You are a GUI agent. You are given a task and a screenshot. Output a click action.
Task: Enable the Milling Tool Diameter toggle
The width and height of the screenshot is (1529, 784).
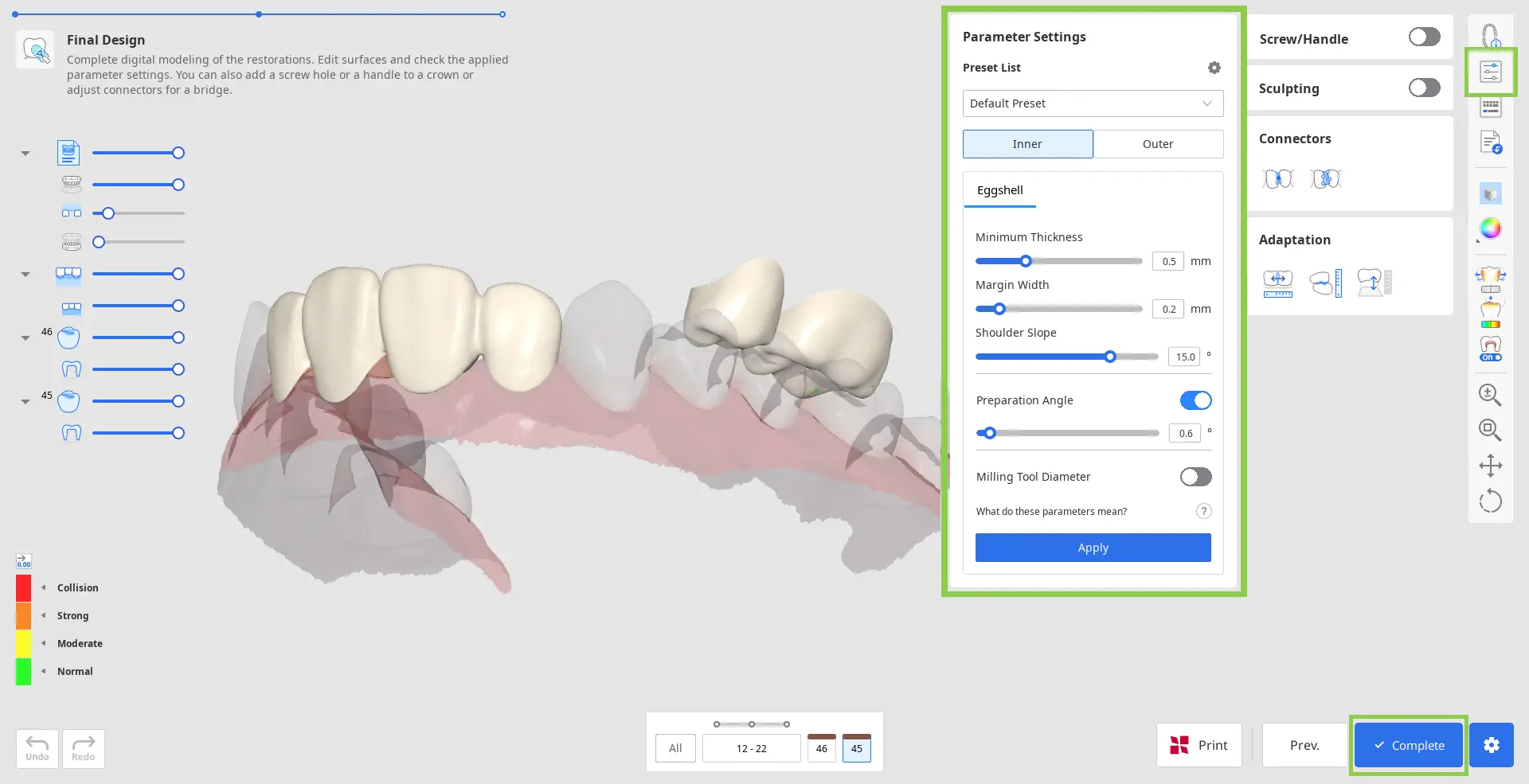click(1195, 477)
